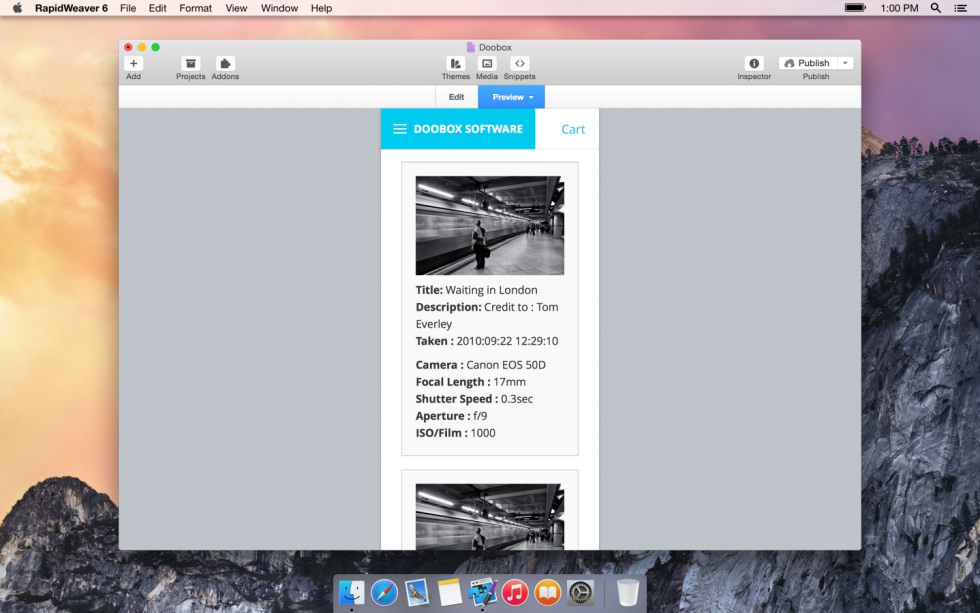The width and height of the screenshot is (980, 613).
Task: Open iBooks in the Dock
Action: tap(548, 592)
